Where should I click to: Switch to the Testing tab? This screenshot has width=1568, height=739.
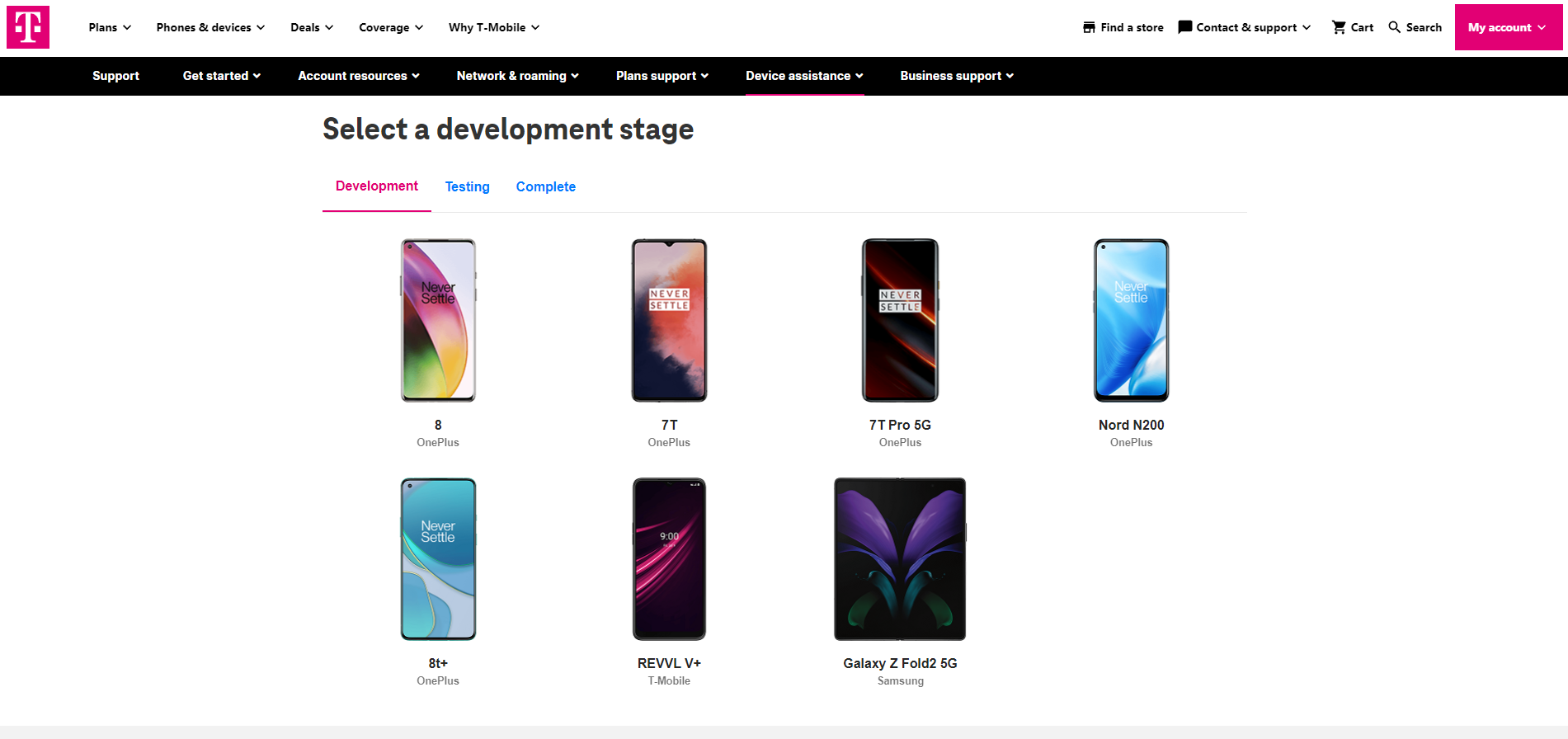[468, 186]
